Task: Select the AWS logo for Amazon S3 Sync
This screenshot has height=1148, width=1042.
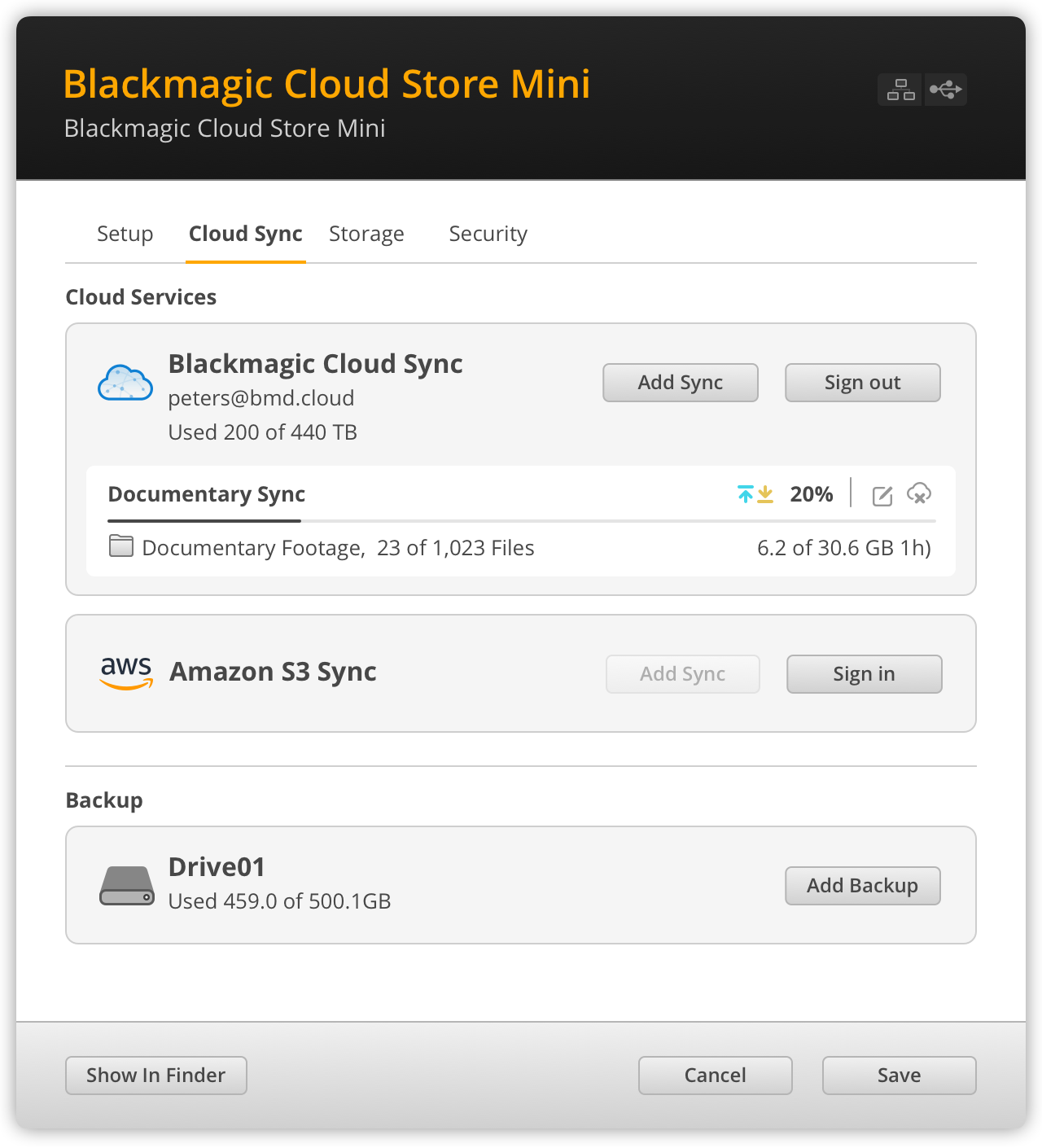Action: [x=125, y=673]
